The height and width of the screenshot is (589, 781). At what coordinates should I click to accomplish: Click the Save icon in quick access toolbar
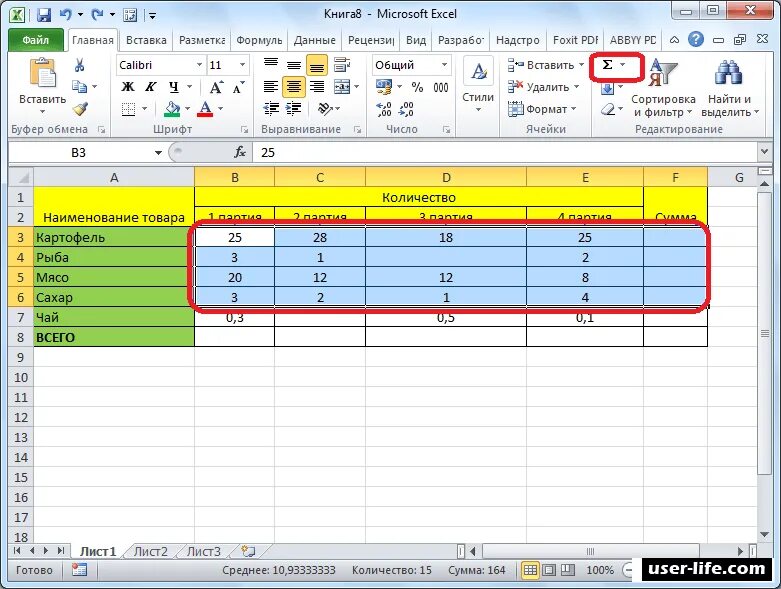click(x=44, y=15)
